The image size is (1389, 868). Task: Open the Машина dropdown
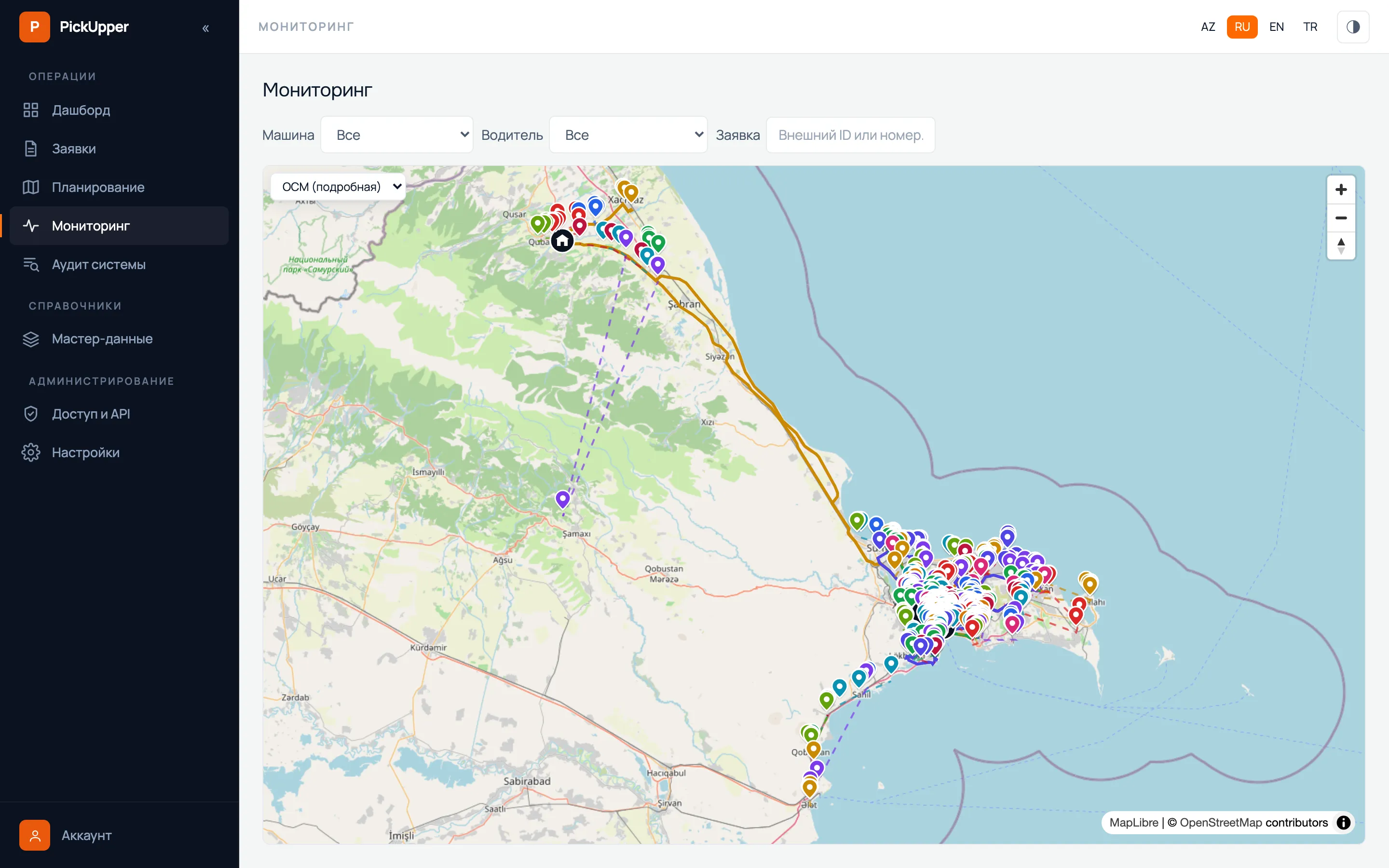click(396, 135)
